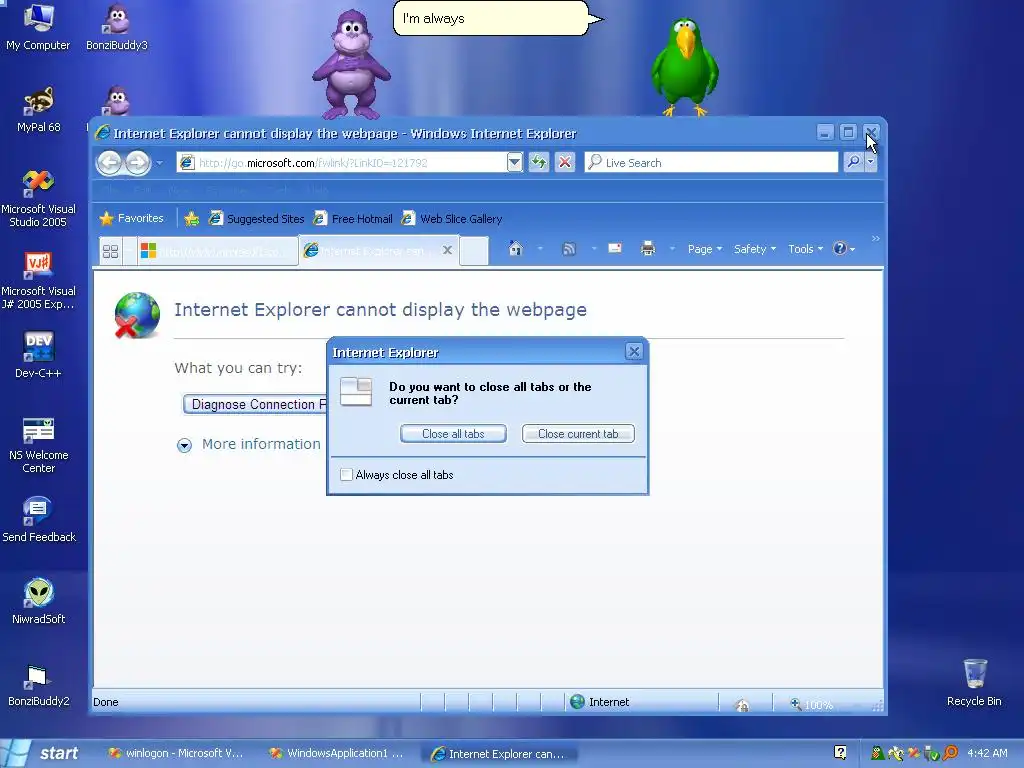
Task: Open the Favorites button
Action: pyautogui.click(x=131, y=218)
